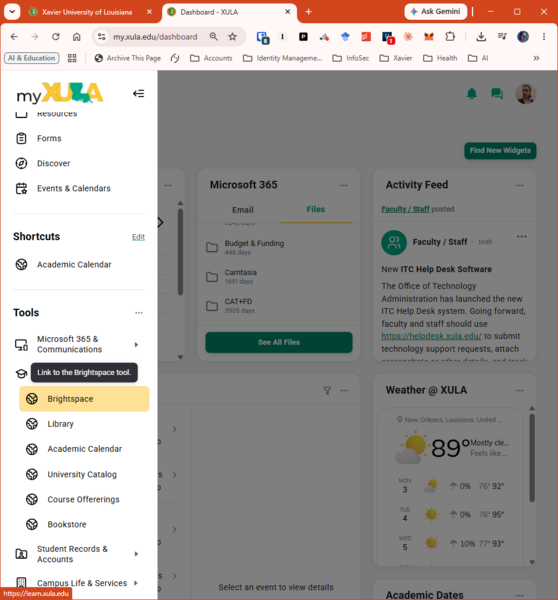Click the Find New Widgets button

pyautogui.click(x=500, y=150)
